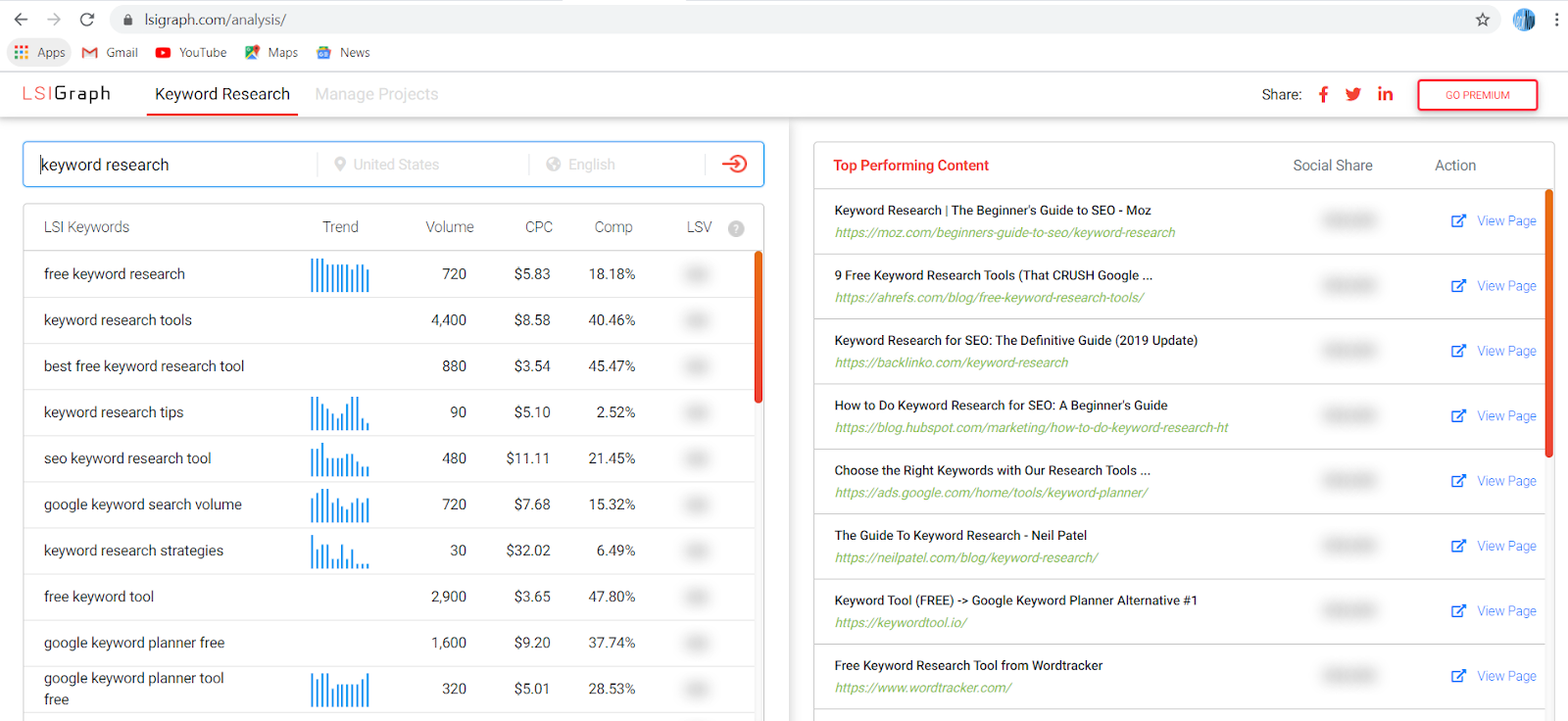1568x721 pixels.
Task: Sort by CPC column header
Action: click(539, 227)
